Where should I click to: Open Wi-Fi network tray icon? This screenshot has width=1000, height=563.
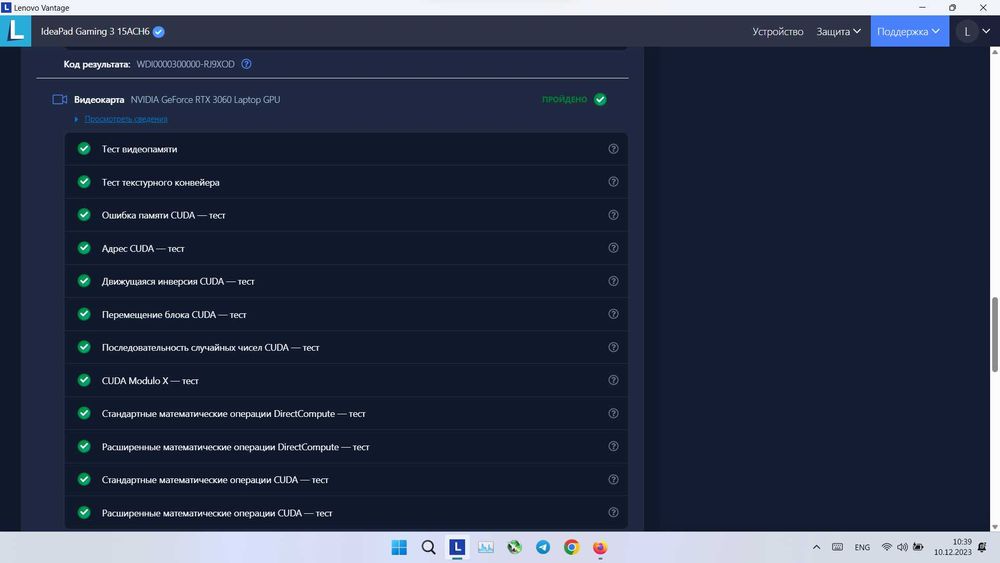(x=886, y=547)
